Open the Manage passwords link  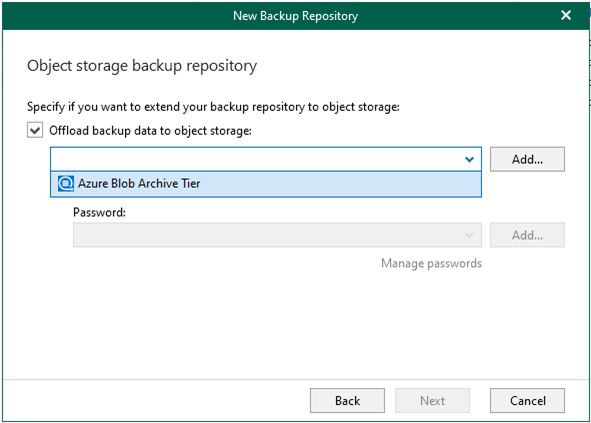click(x=431, y=263)
